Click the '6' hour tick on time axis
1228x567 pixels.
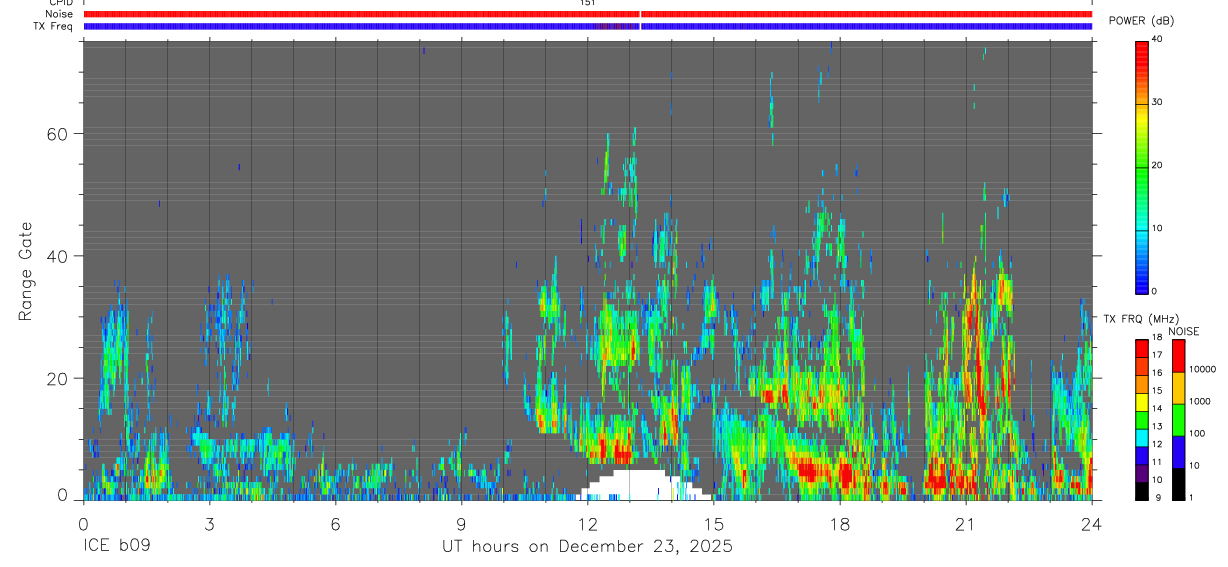point(335,523)
